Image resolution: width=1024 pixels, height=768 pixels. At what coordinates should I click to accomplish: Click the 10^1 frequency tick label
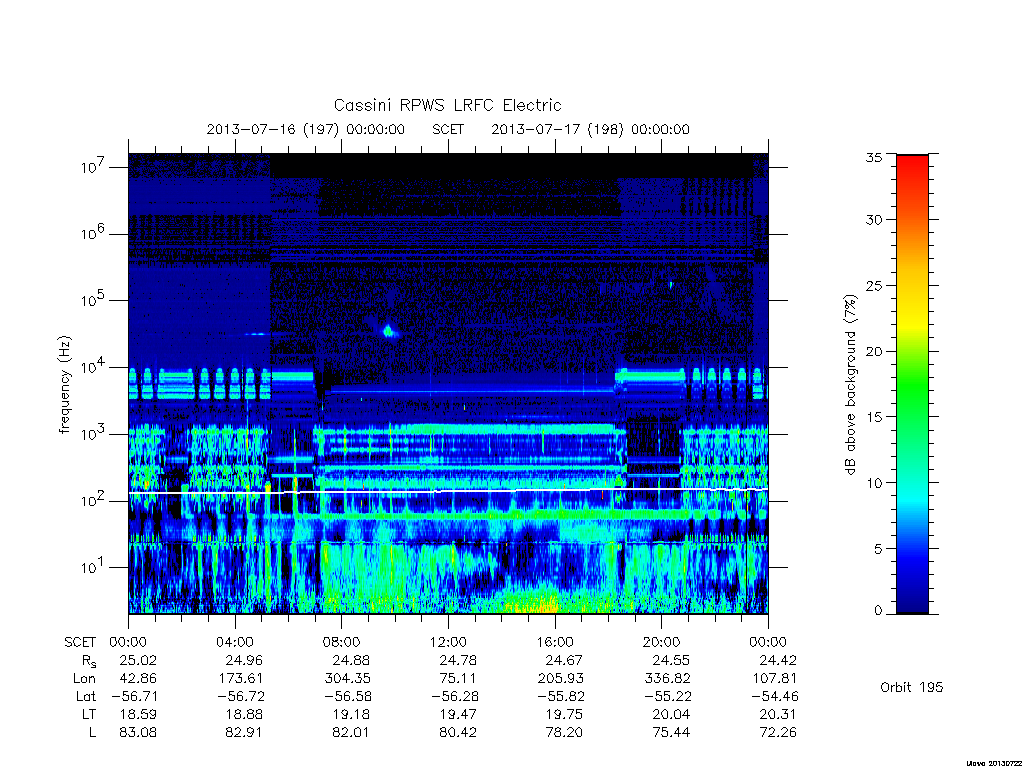point(93,567)
